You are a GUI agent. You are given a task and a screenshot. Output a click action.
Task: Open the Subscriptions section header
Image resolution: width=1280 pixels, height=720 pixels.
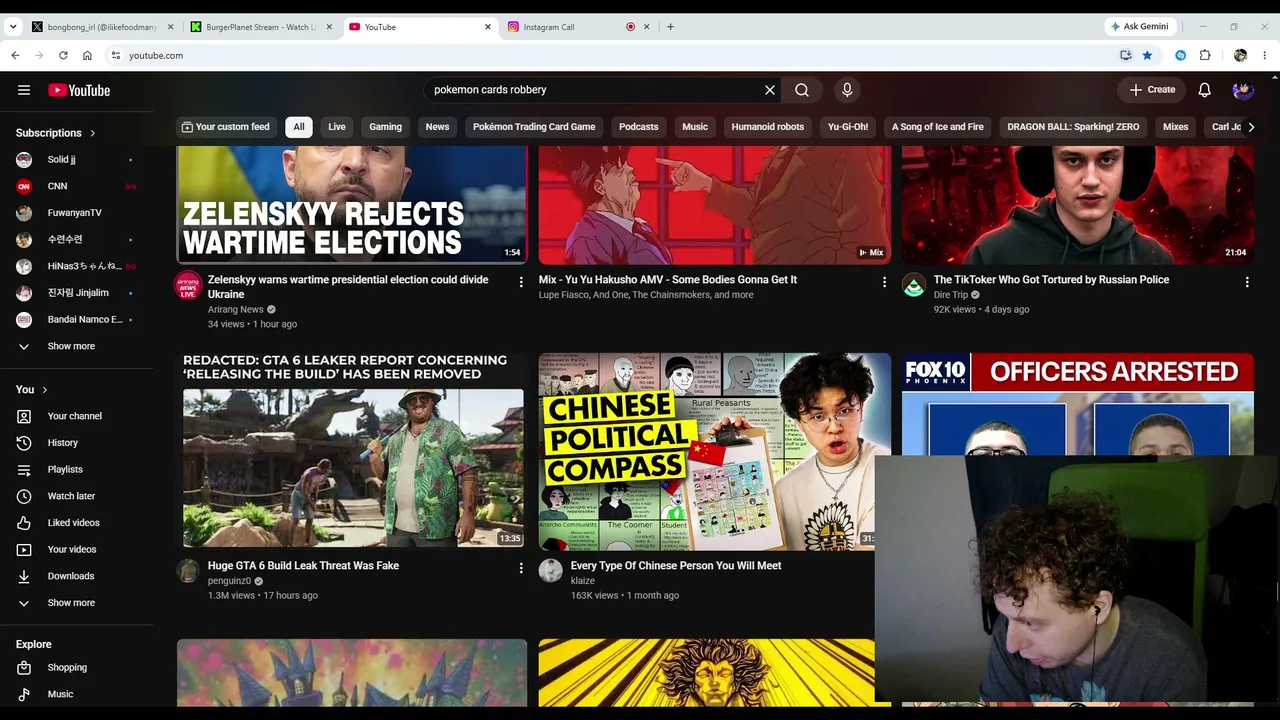pos(56,133)
